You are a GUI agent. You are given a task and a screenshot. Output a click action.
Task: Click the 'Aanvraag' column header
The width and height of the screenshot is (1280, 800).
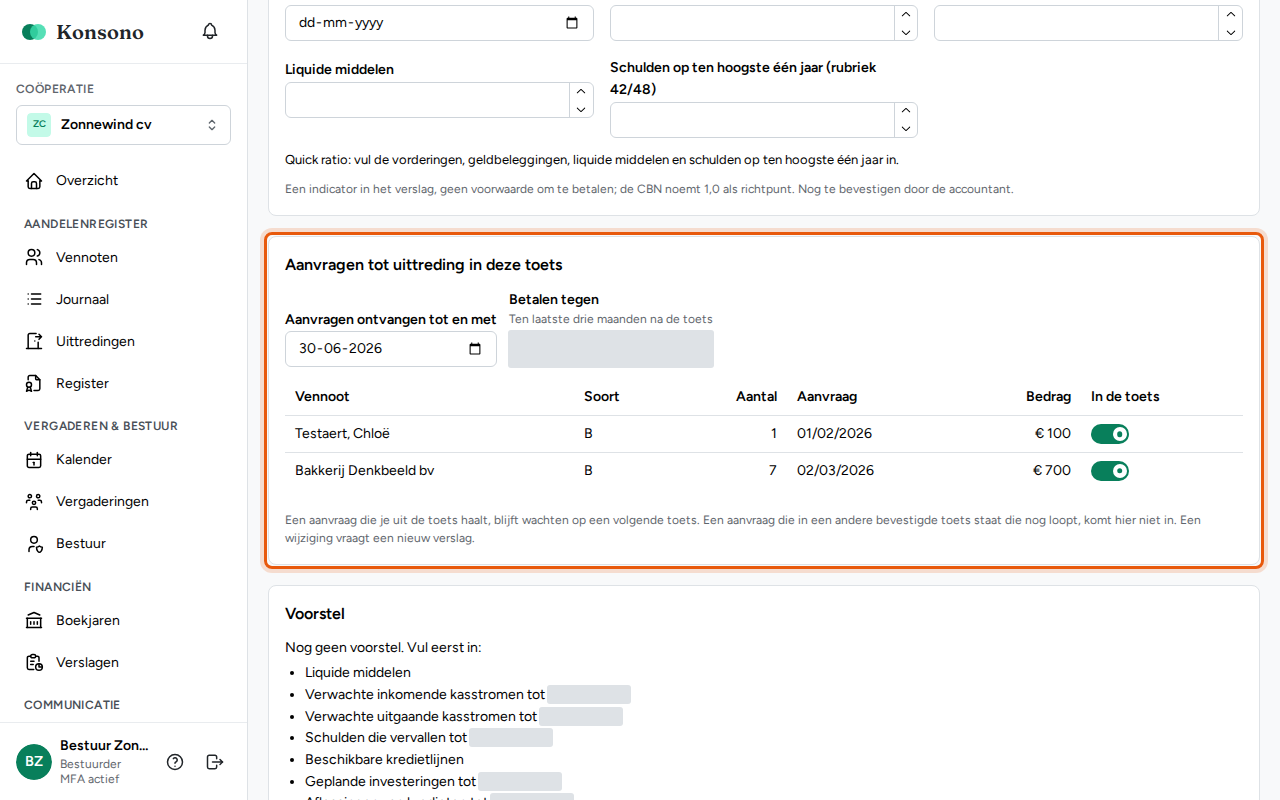pos(827,397)
